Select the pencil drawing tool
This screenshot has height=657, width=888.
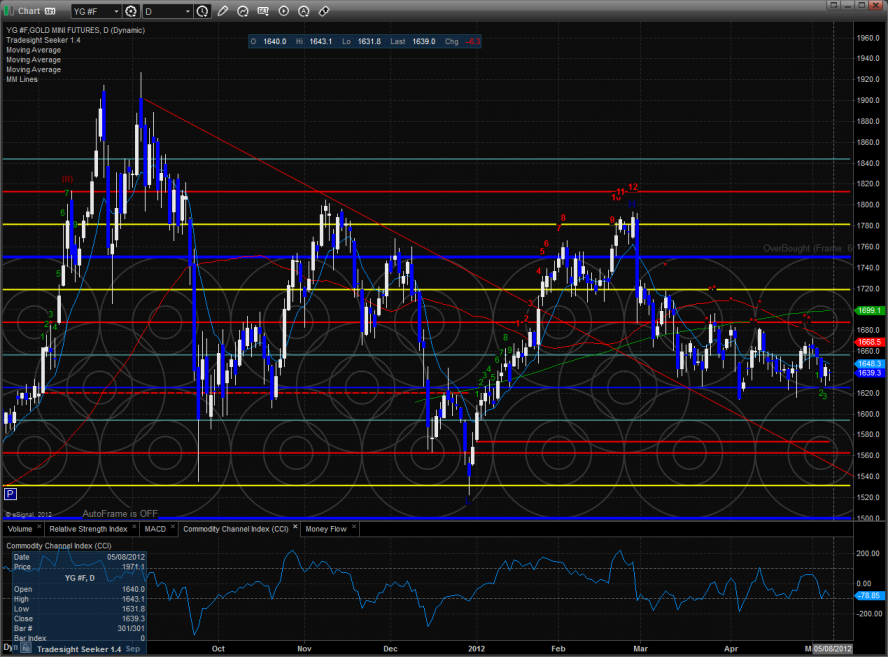222,12
